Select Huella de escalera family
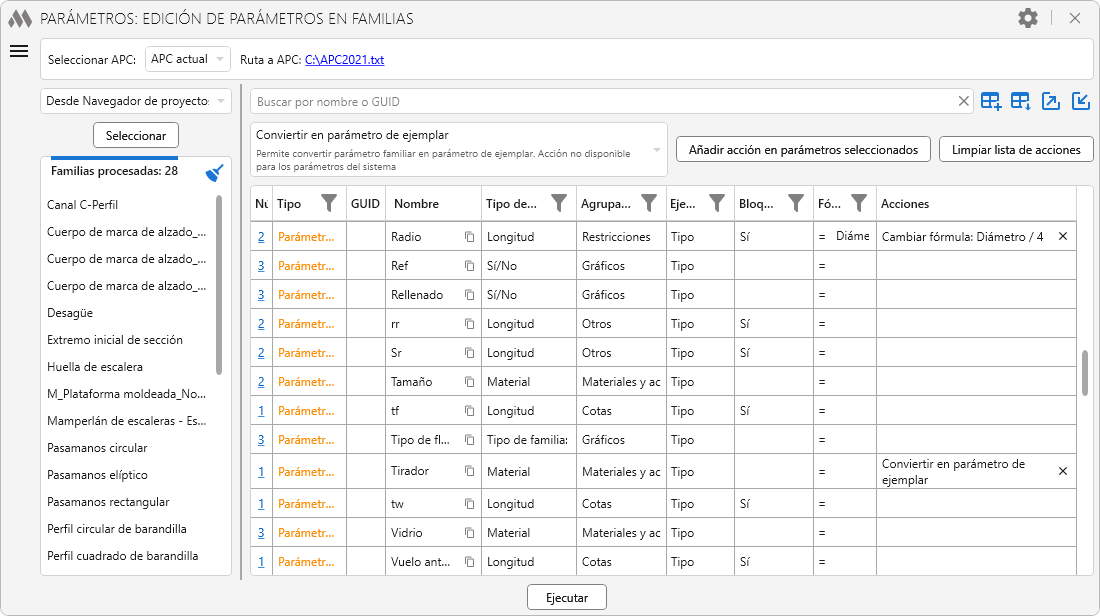Screen dimensions: 1100x616 click(x=95, y=367)
